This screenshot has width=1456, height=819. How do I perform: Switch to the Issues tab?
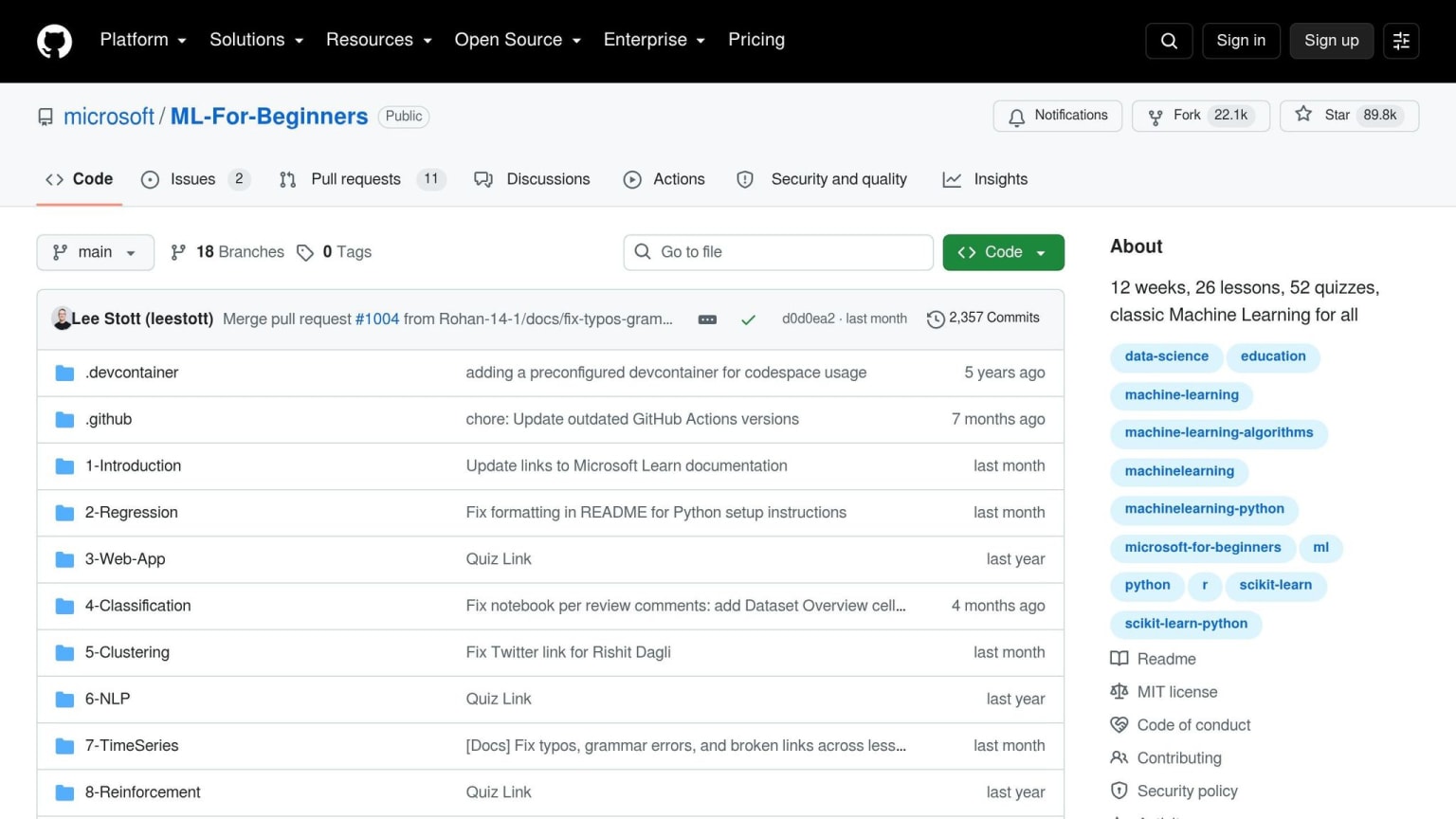[x=195, y=179]
